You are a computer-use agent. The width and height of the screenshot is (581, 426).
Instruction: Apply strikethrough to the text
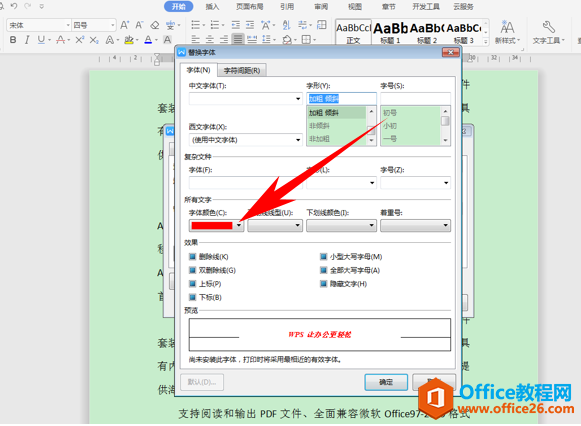pos(61,40)
